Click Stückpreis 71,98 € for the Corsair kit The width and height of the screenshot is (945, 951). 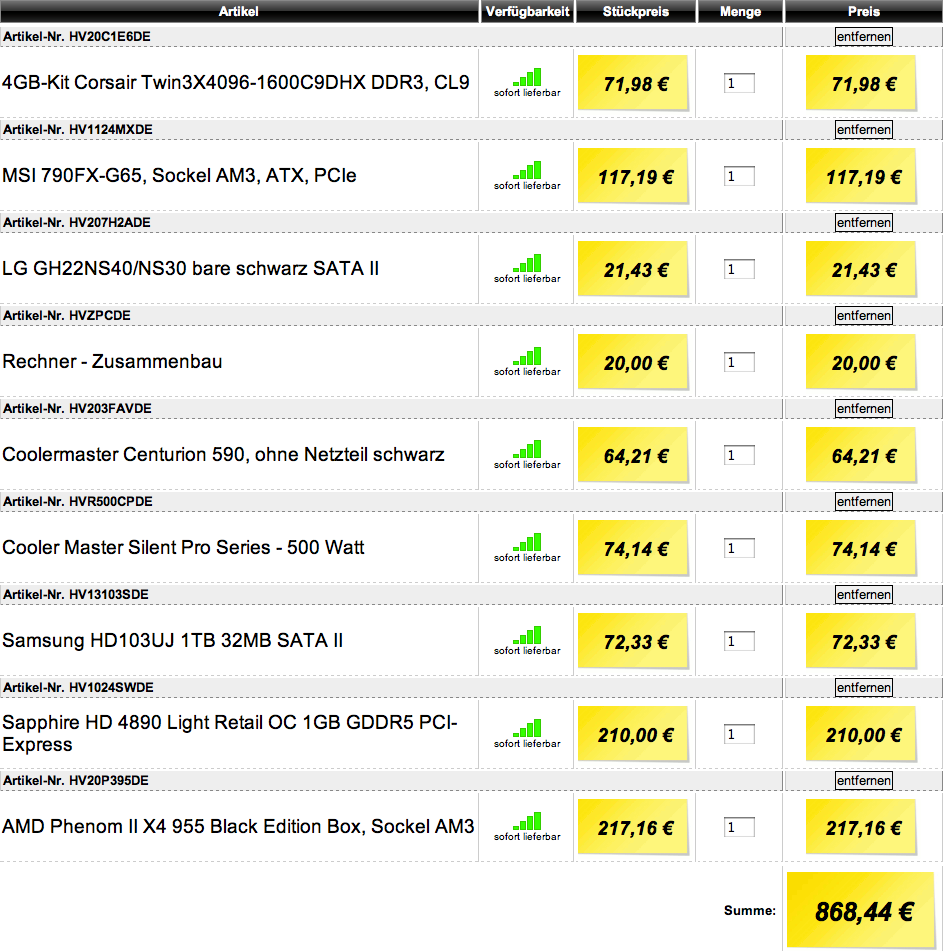coord(633,83)
